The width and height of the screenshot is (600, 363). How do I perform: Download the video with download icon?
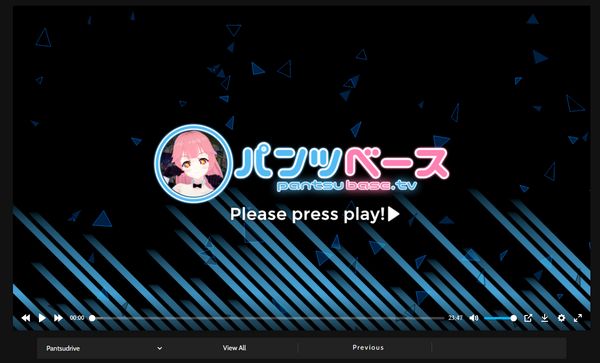click(545, 318)
